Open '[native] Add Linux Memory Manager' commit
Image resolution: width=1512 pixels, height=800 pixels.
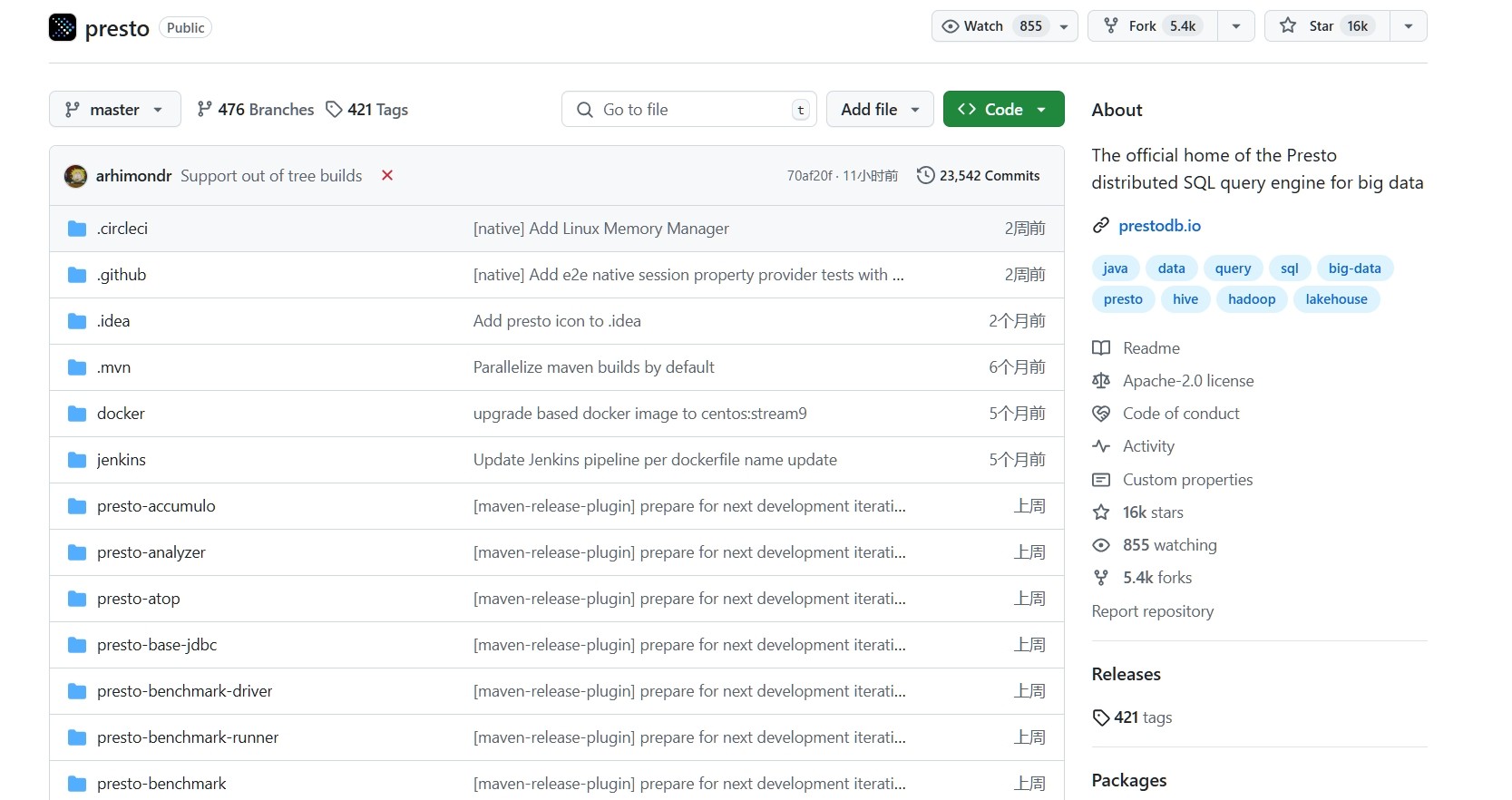point(600,229)
